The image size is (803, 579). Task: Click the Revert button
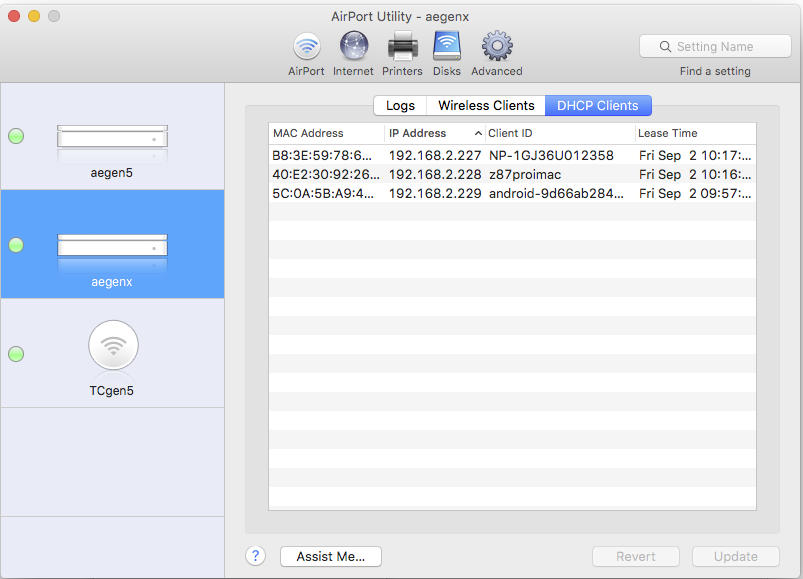point(636,556)
